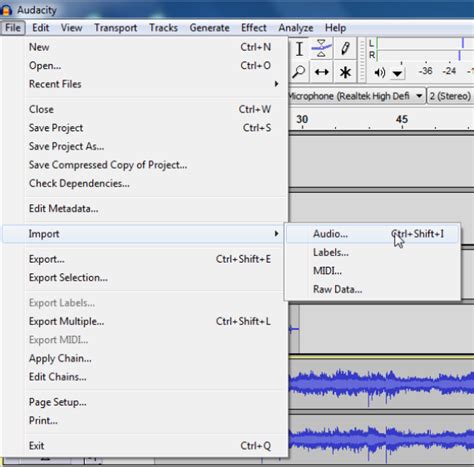Choose Export Multiple...
This screenshot has width=474, height=467.
coord(146,321)
